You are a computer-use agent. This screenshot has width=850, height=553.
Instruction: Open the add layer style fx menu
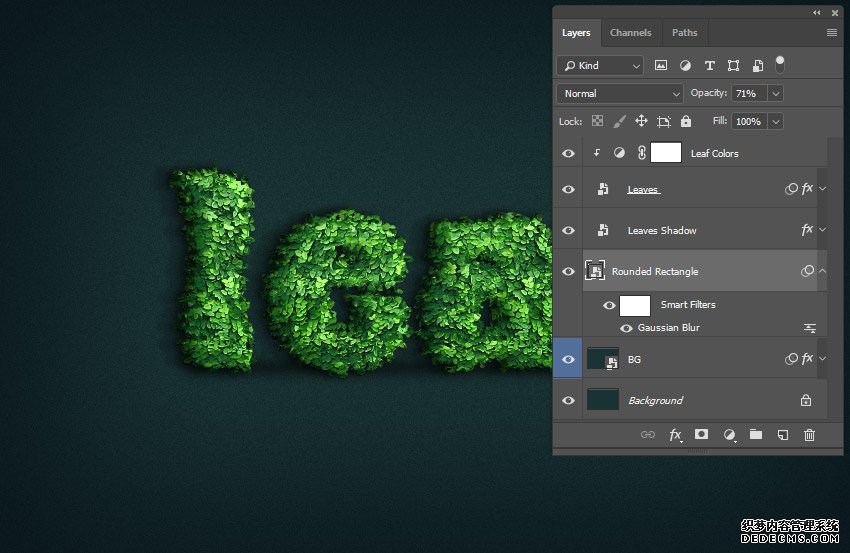(x=675, y=435)
